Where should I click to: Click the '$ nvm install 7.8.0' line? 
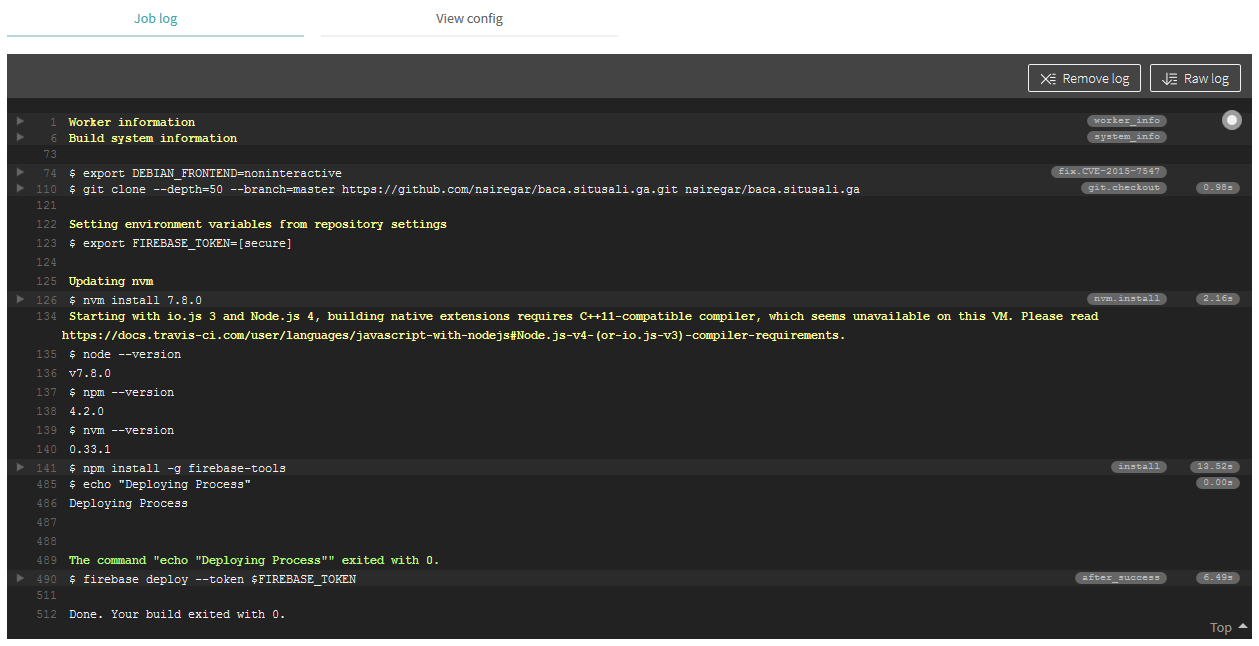tap(135, 300)
